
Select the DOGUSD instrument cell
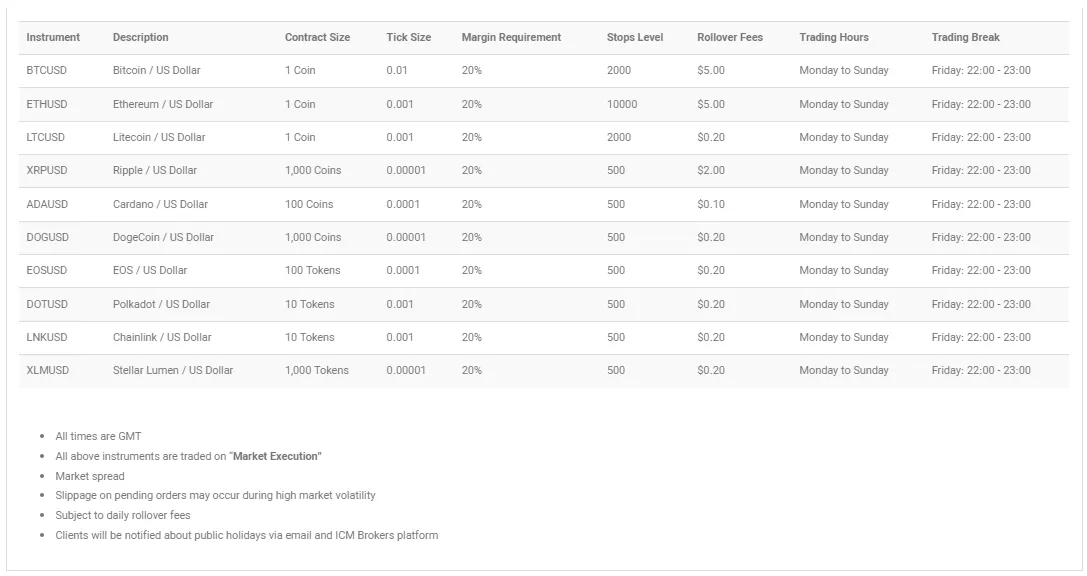tap(48, 237)
